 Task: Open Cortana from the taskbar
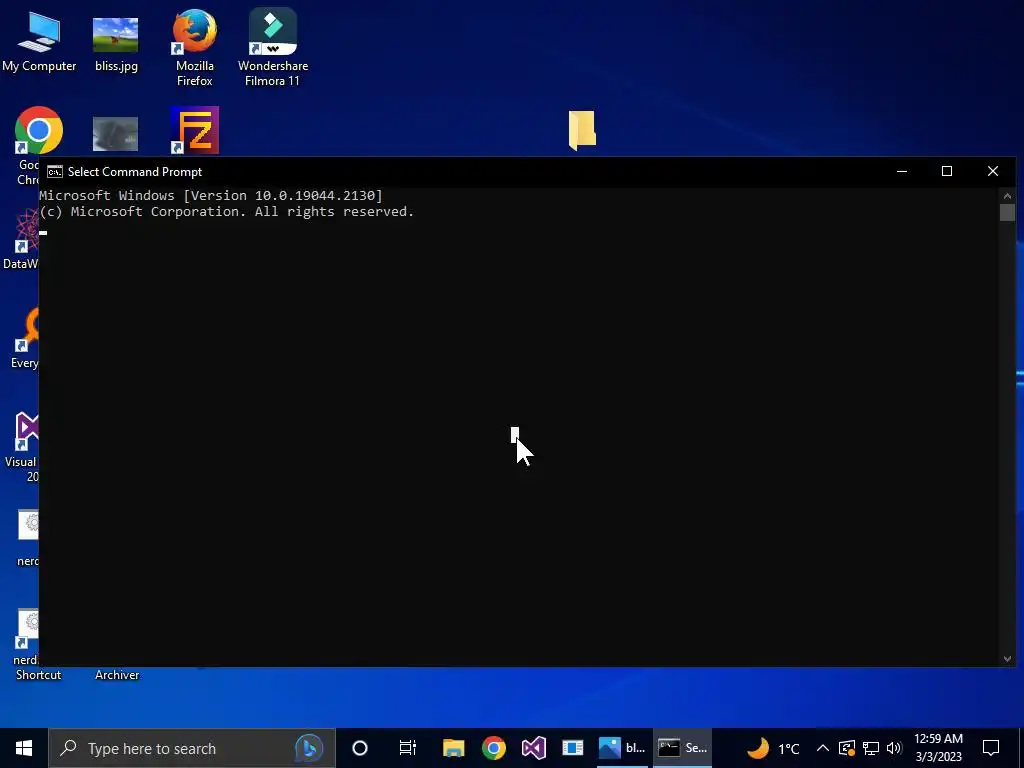click(360, 748)
